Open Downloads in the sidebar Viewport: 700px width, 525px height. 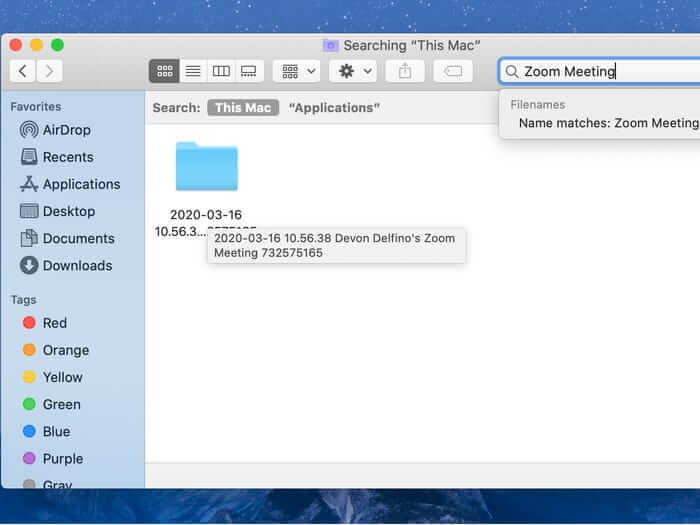point(77,266)
